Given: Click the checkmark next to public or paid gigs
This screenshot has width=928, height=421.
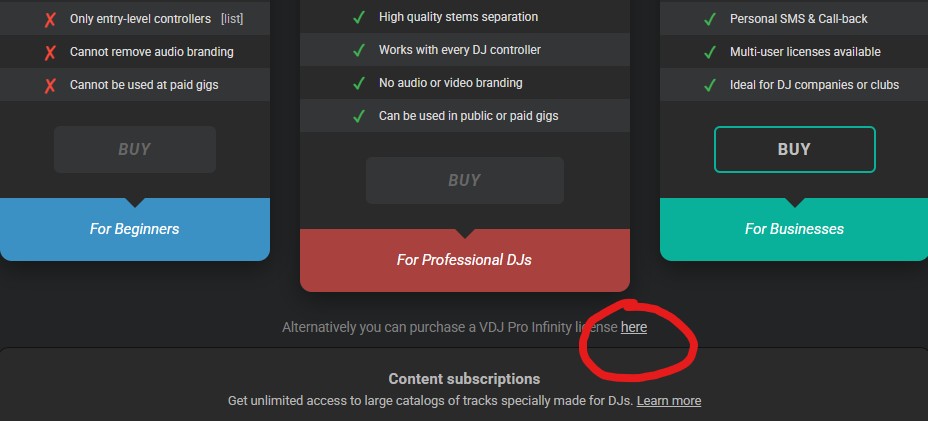Looking at the screenshot, I should (359, 116).
